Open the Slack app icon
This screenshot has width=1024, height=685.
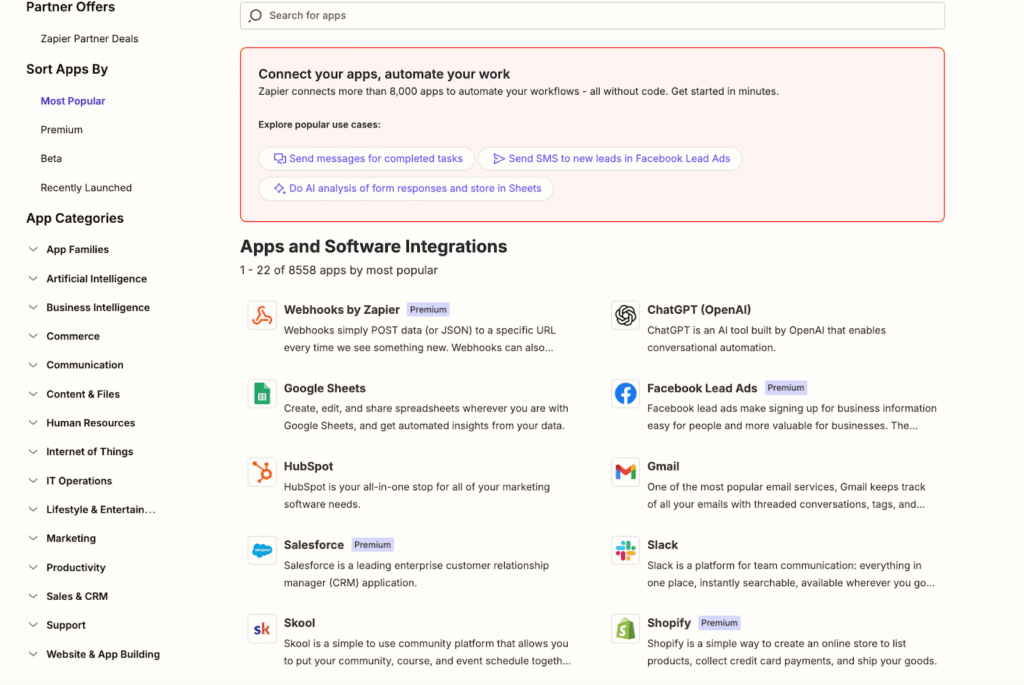[x=626, y=550]
